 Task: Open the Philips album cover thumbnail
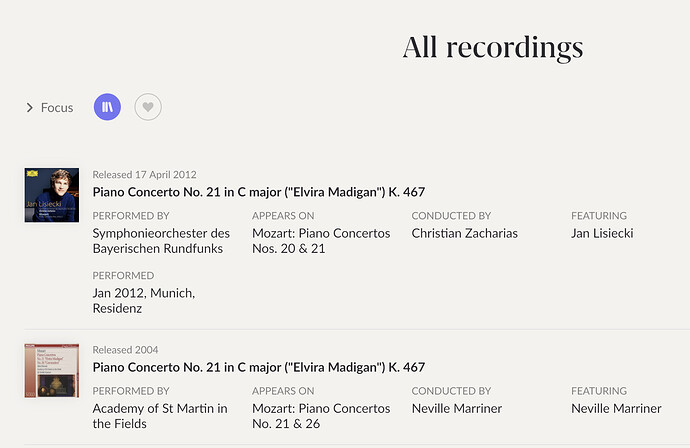tap(52, 371)
